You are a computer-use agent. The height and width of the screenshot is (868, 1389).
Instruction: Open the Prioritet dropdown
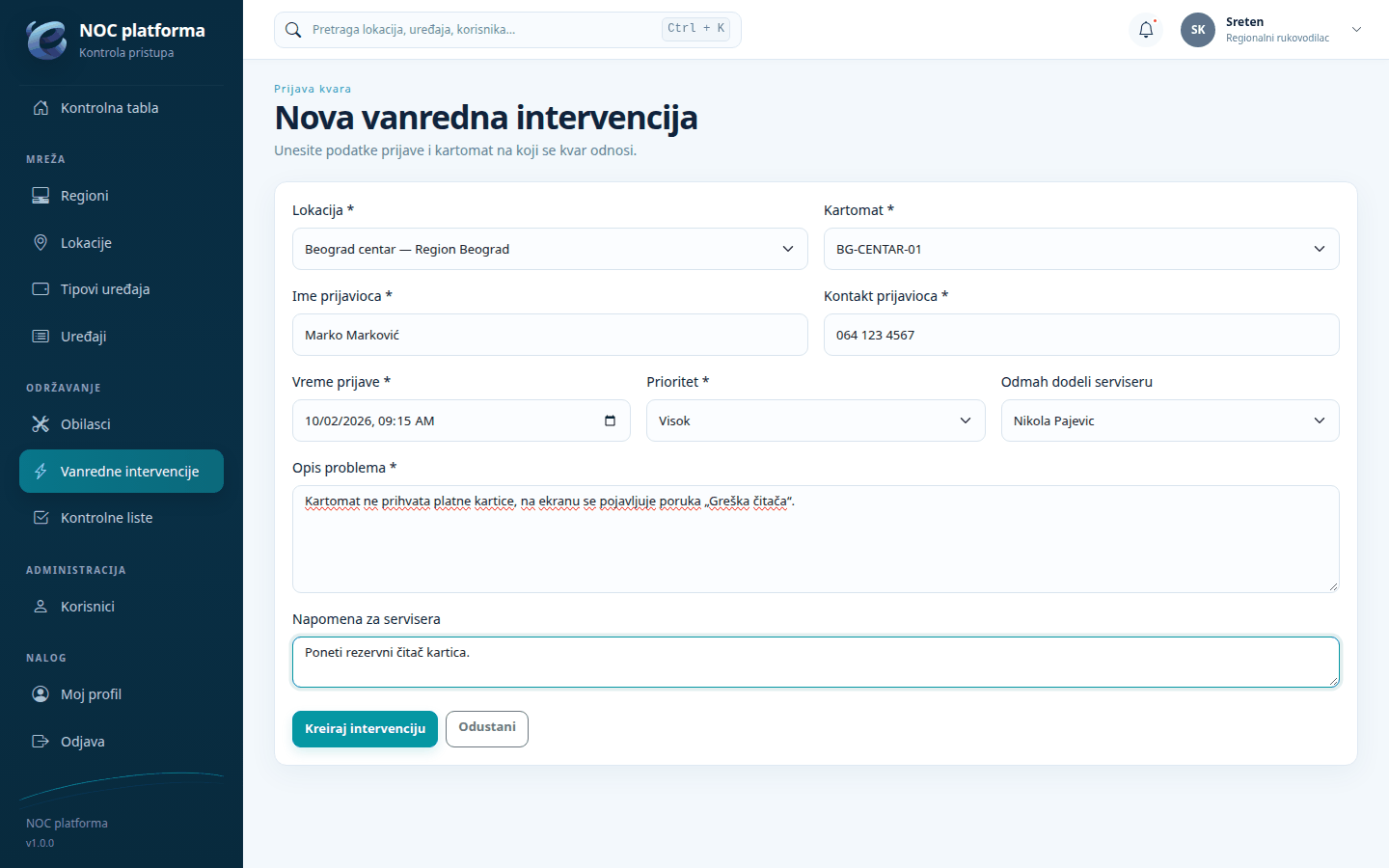coord(816,420)
